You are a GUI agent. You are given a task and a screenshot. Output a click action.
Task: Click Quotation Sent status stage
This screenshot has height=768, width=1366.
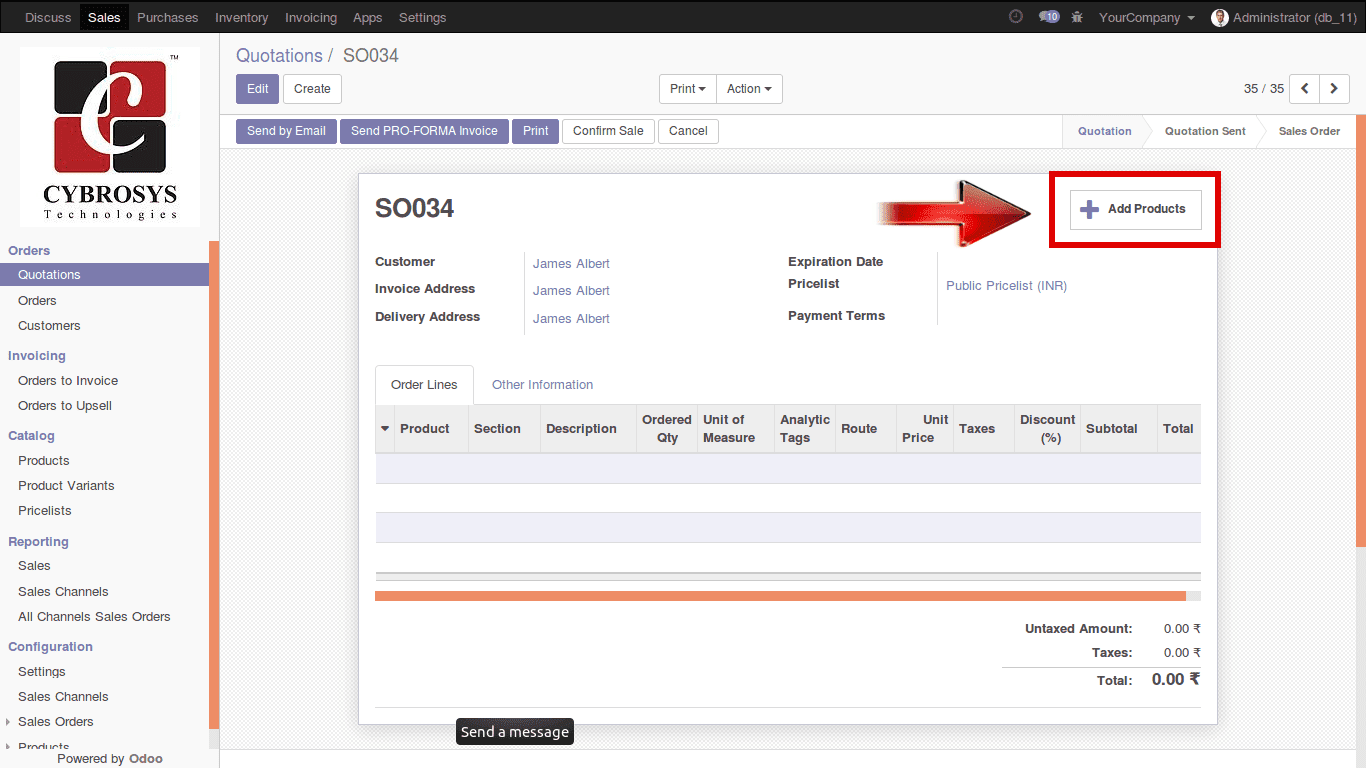tap(1205, 131)
